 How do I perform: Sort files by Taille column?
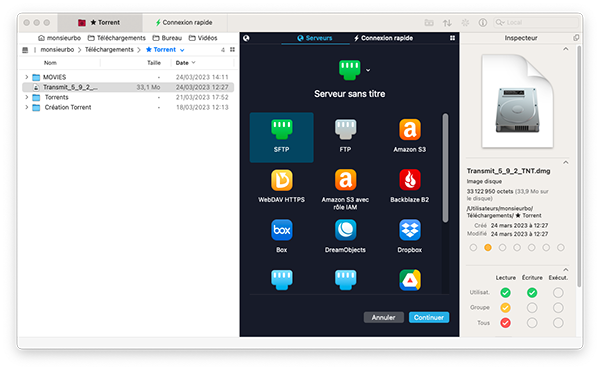(x=154, y=63)
